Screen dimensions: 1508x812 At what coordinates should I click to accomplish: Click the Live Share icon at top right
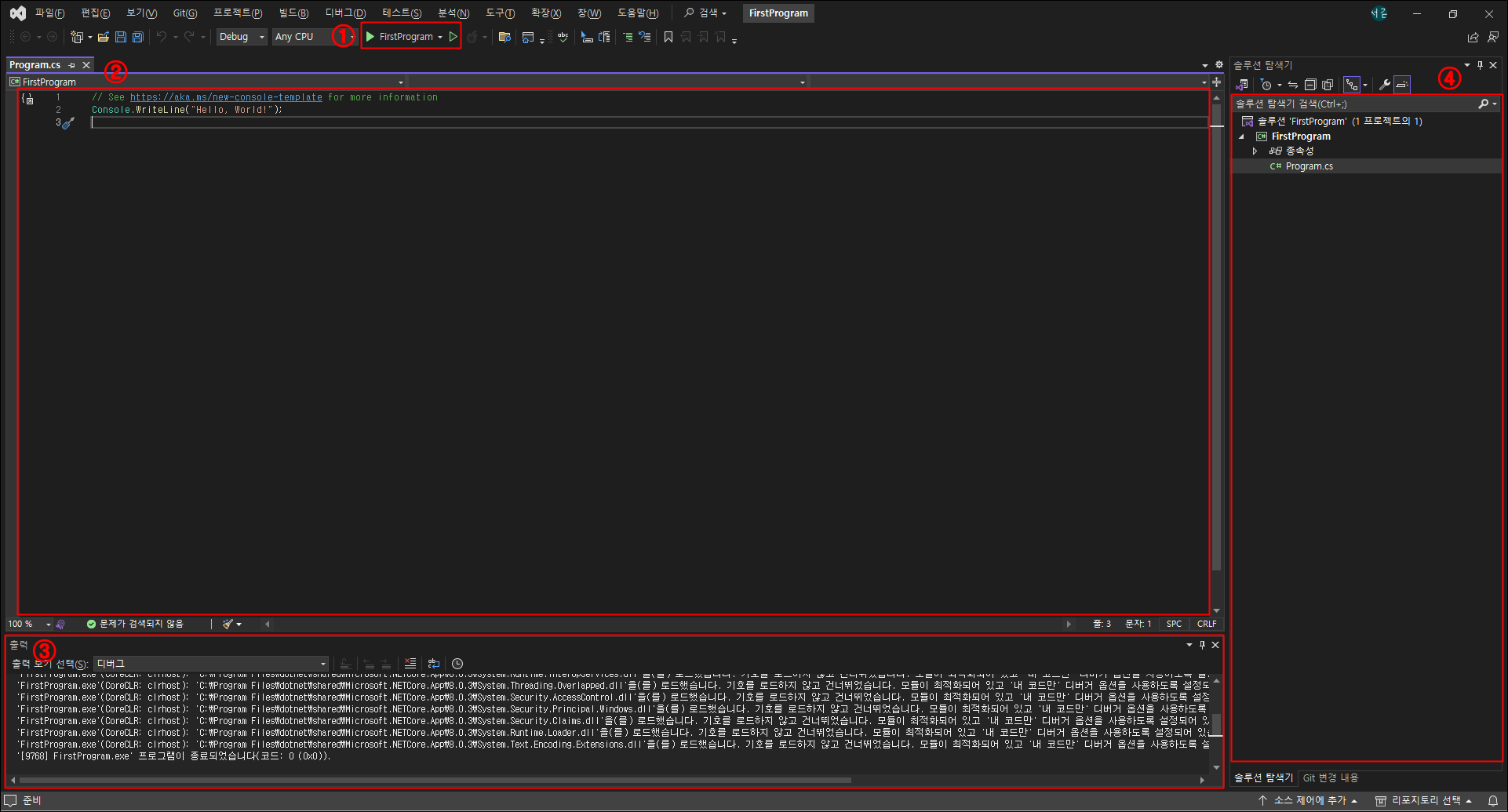point(1473,37)
